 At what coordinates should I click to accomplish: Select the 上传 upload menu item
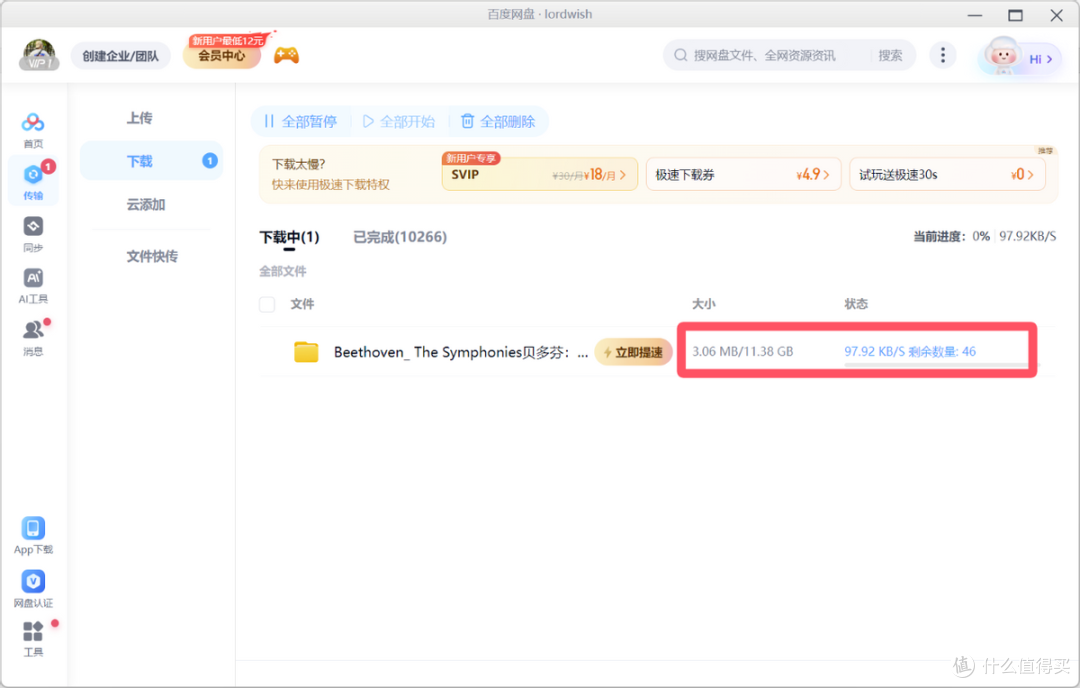coord(140,118)
